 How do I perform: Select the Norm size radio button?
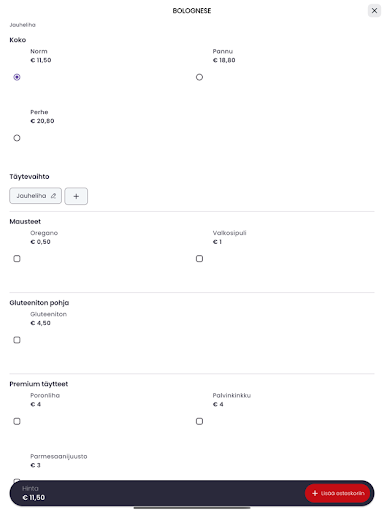coord(17,77)
